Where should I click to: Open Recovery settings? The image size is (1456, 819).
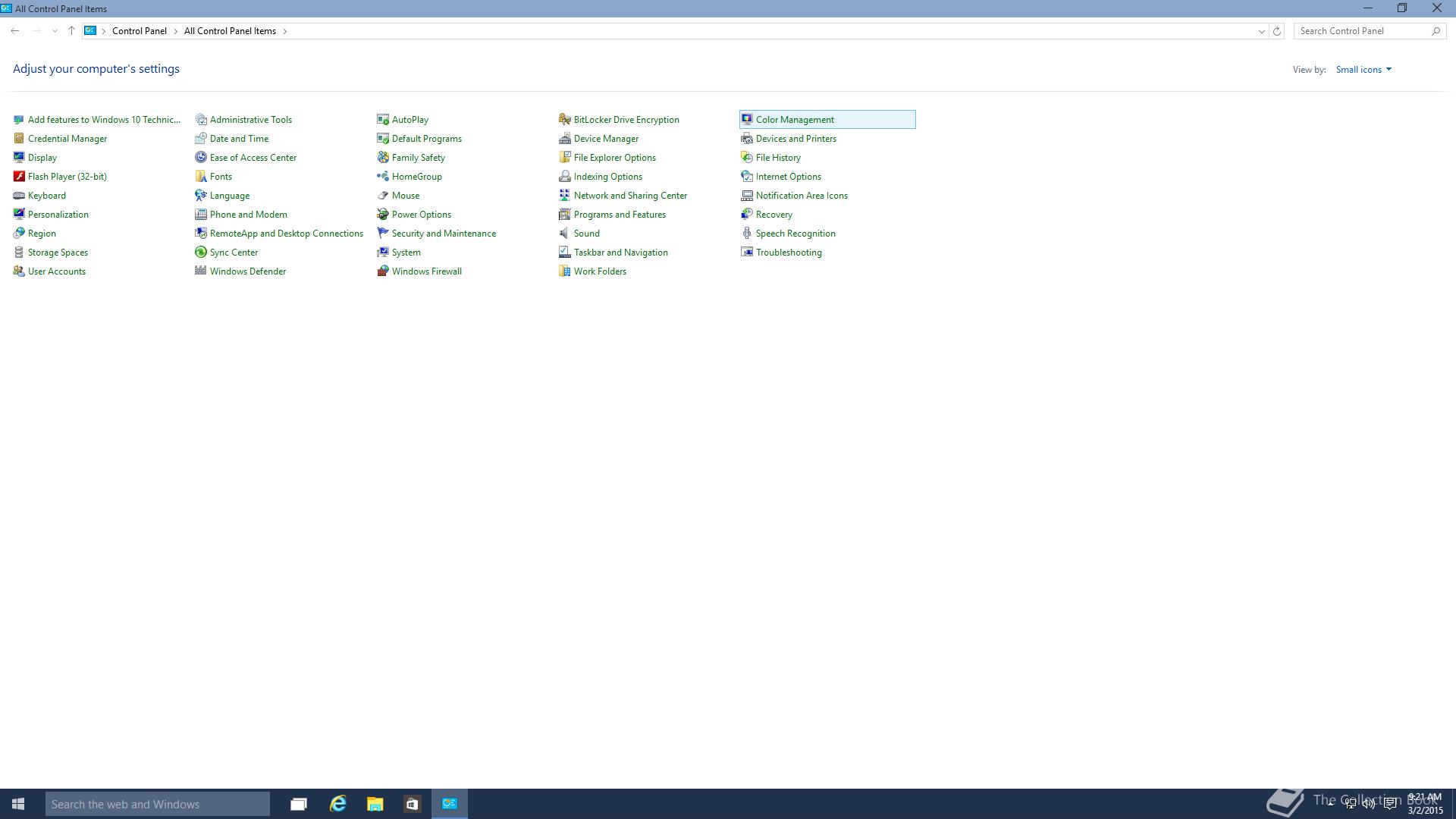774,215
